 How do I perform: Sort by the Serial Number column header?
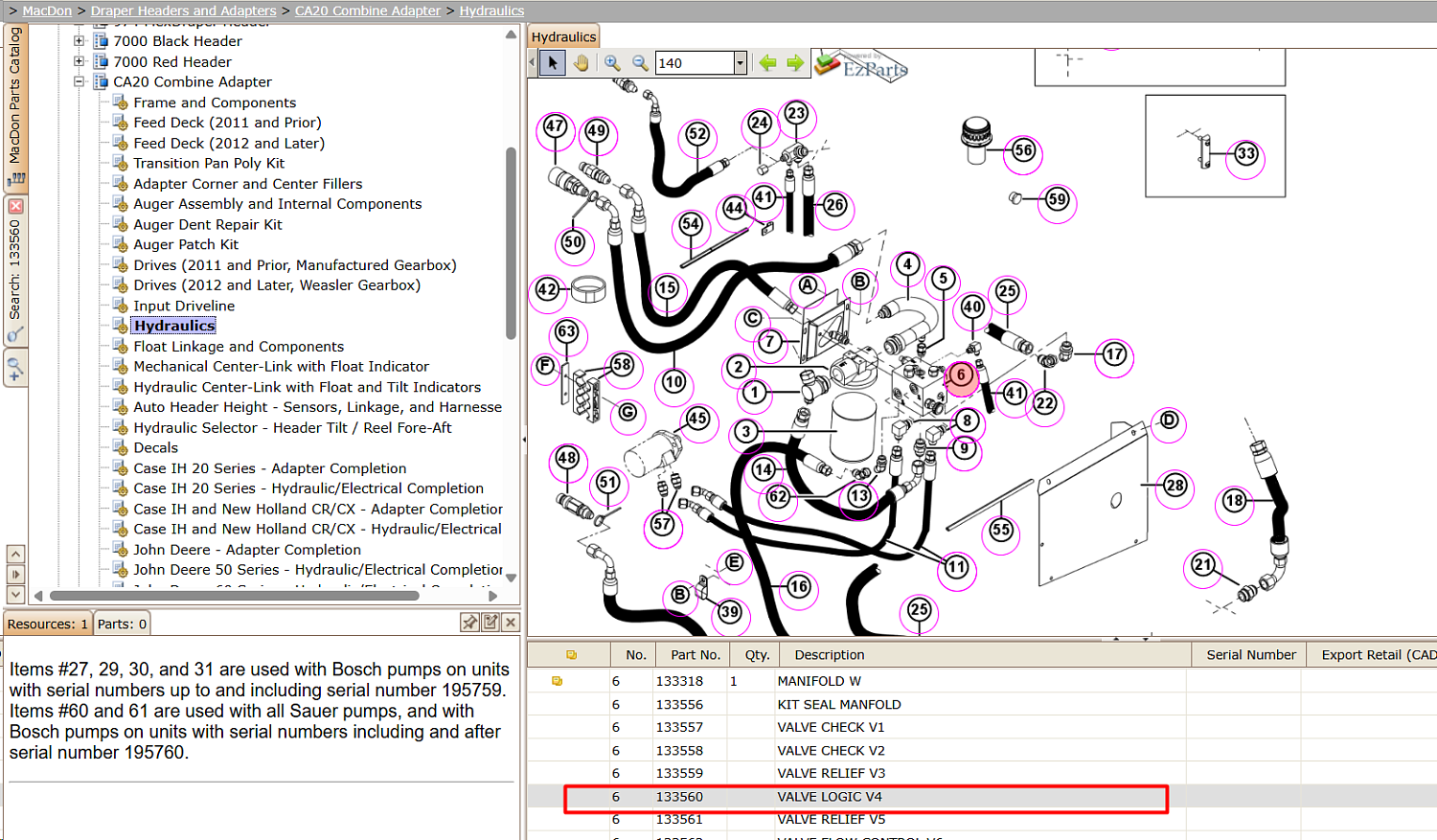tap(1250, 655)
